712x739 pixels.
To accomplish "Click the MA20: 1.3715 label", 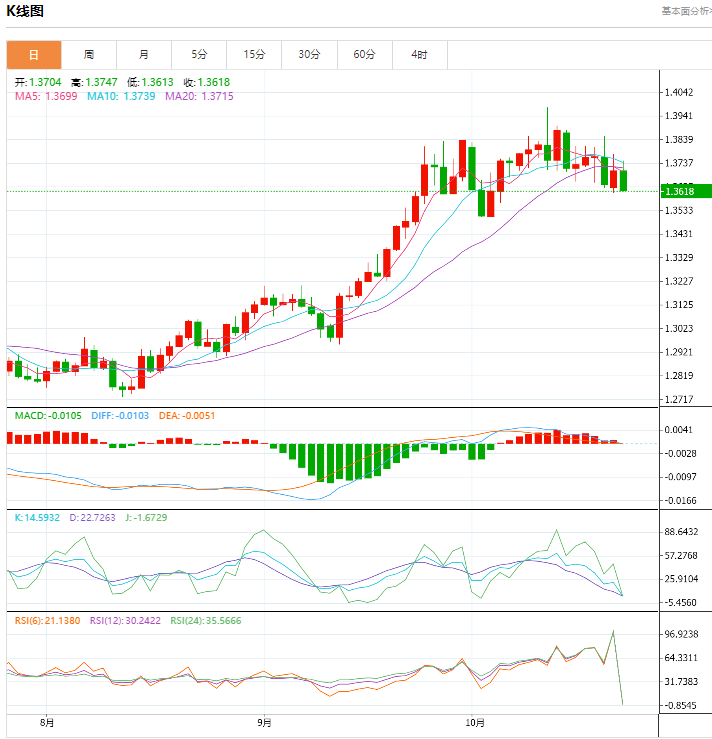I will 199,96.
